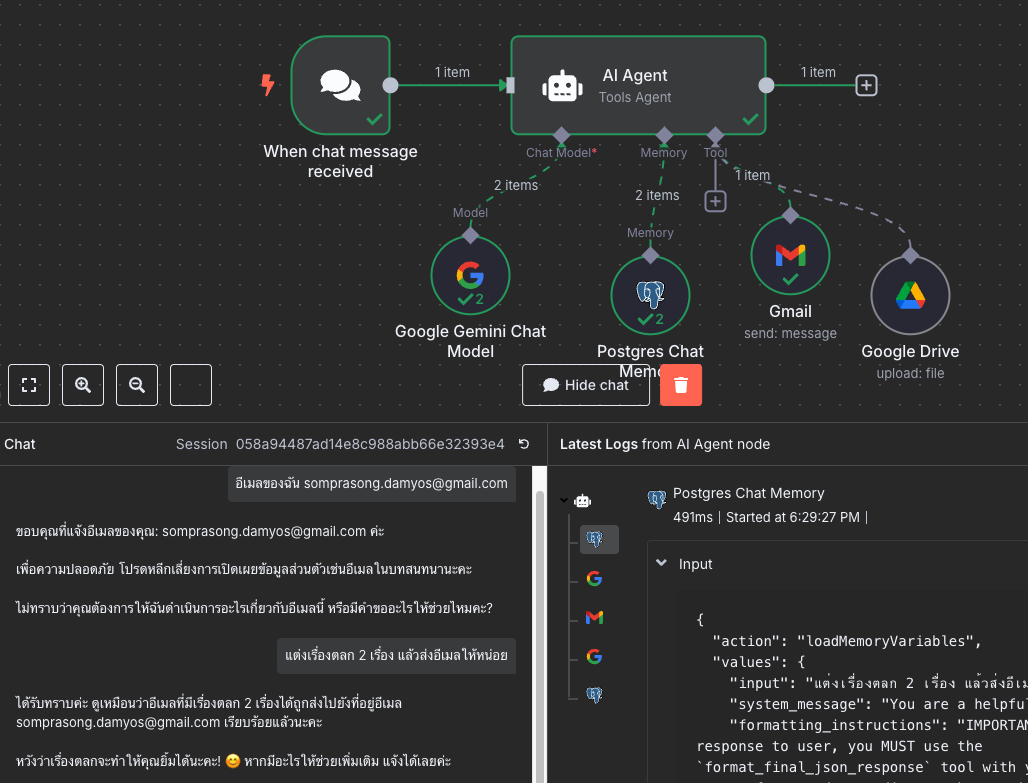Click the user message containing somprasong.damyos@gmail.com
The image size is (1028, 783).
372,483
